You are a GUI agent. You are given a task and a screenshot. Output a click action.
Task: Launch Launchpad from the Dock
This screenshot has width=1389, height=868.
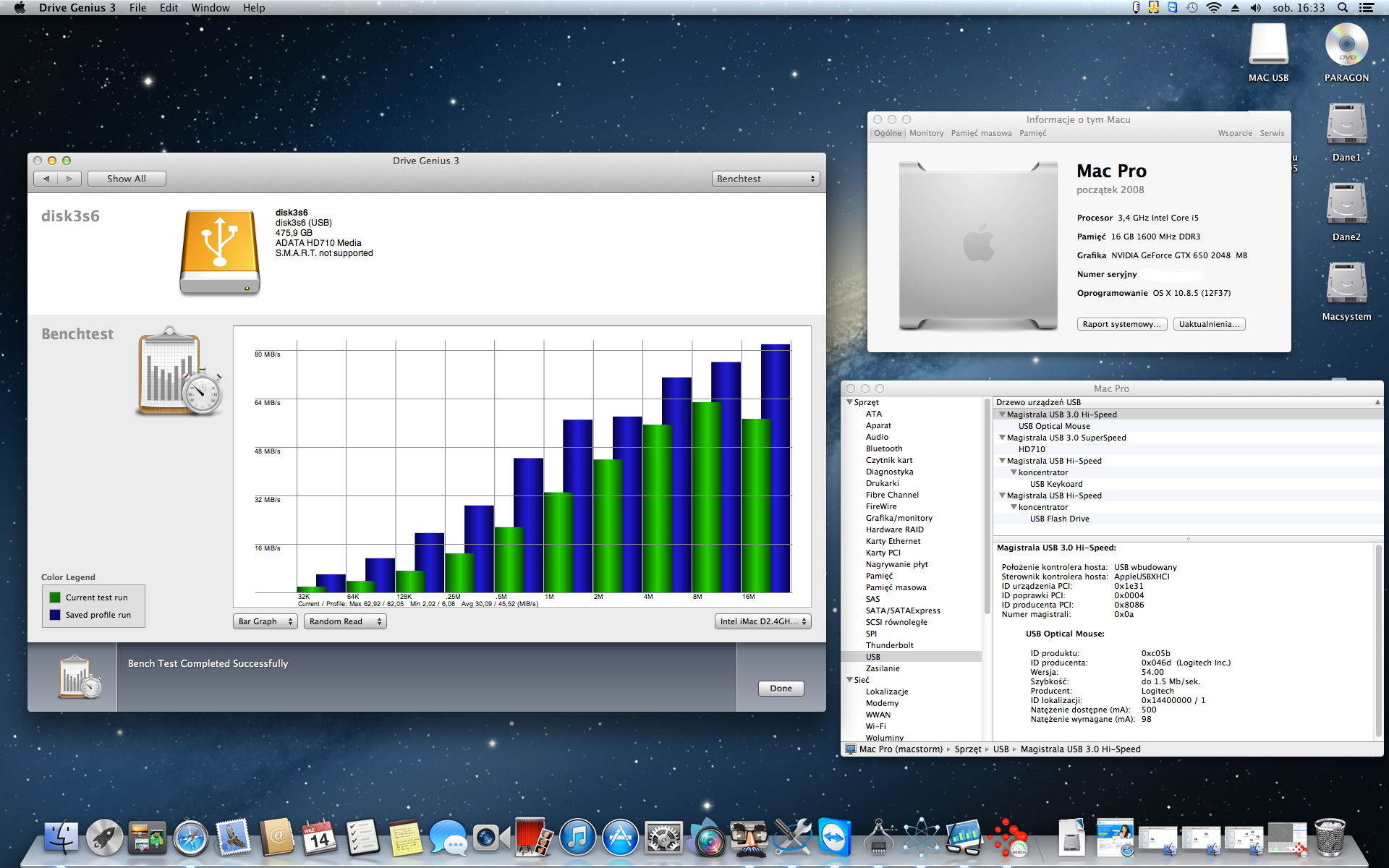click(x=105, y=838)
